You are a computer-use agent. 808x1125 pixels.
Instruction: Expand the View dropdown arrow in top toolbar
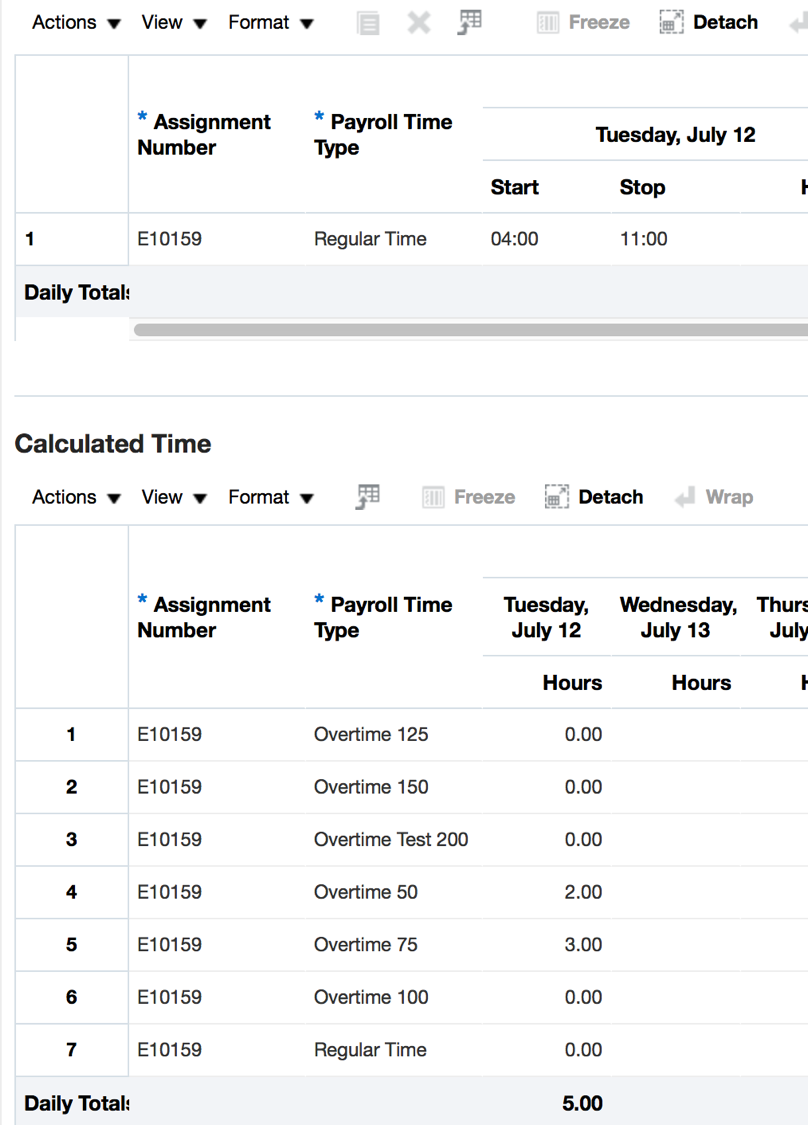pos(200,22)
